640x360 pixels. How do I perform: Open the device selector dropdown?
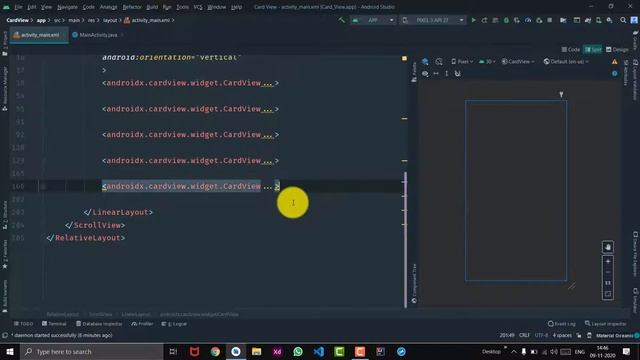(x=433, y=20)
